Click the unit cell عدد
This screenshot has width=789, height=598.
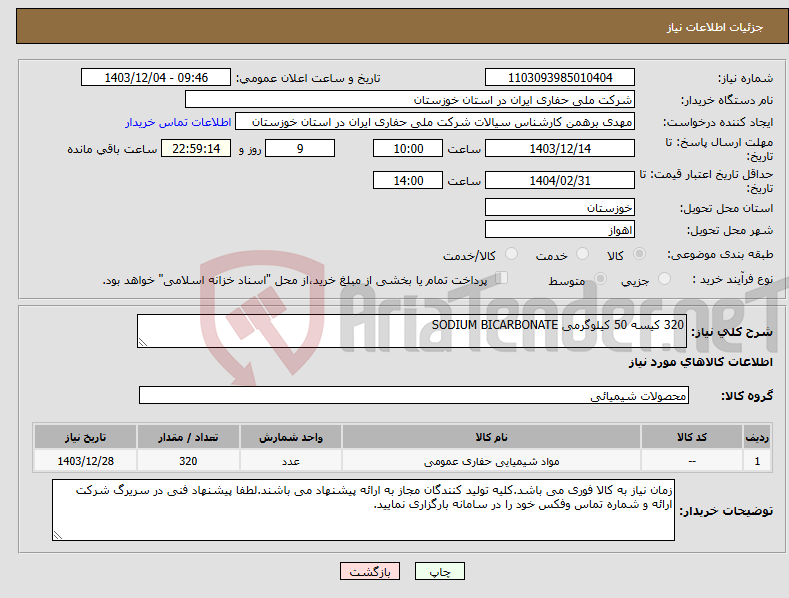291,461
